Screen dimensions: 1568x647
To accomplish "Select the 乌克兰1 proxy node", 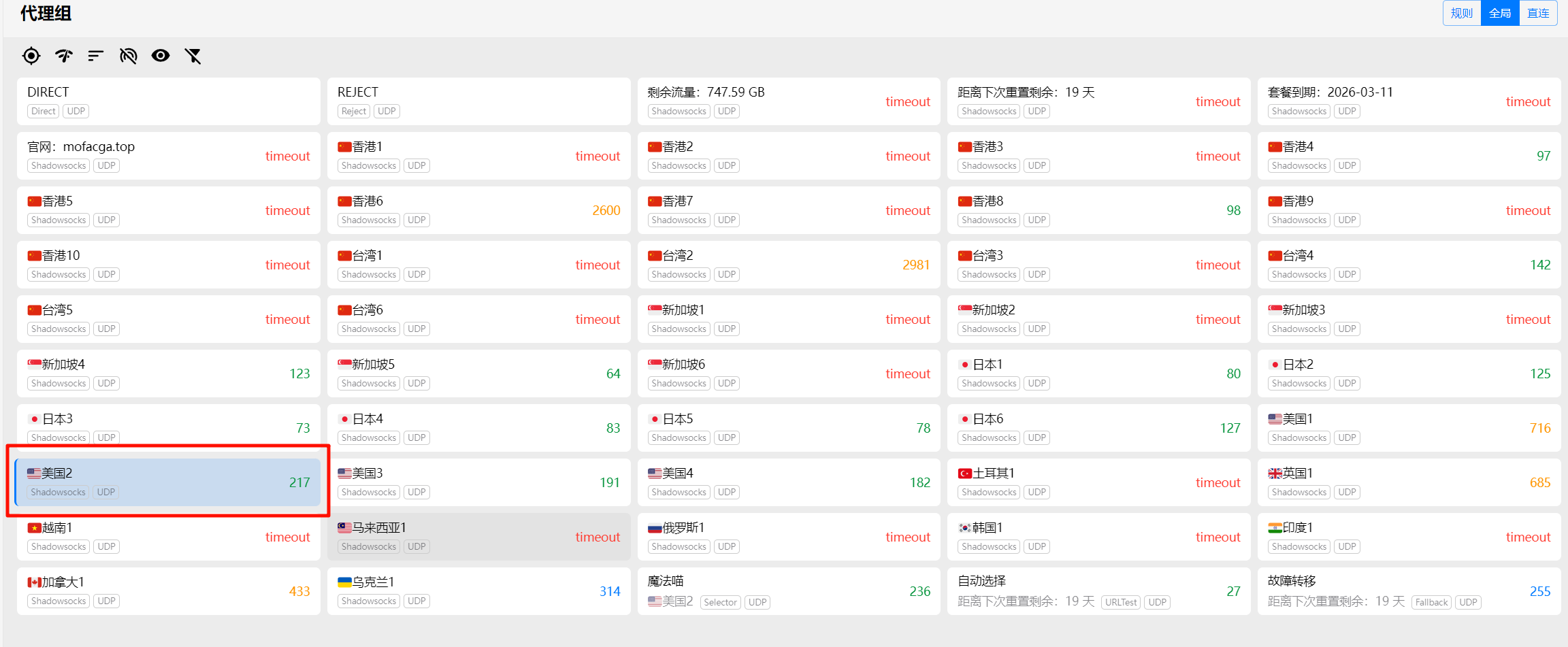I will click(x=478, y=591).
